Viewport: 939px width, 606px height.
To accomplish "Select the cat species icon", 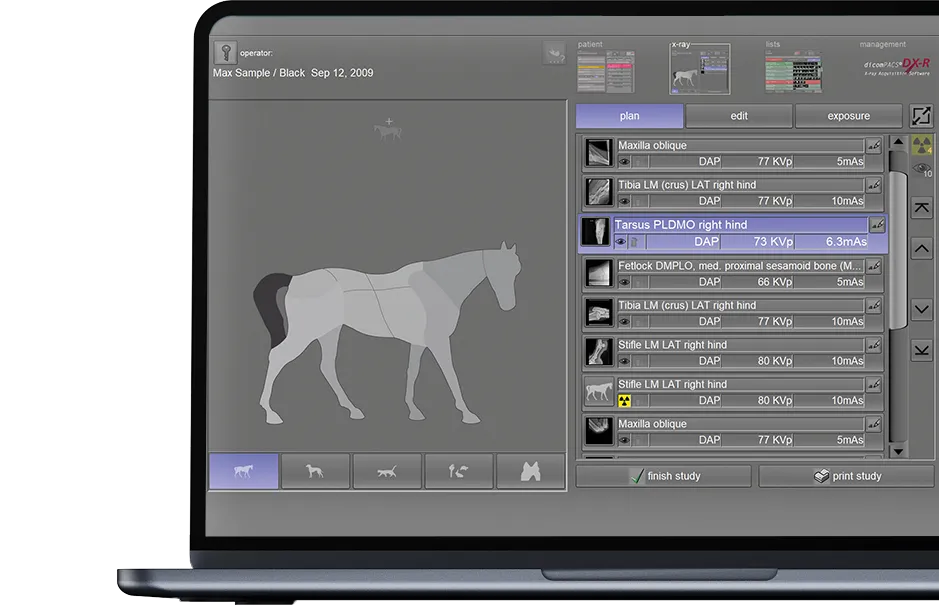I will [386, 471].
